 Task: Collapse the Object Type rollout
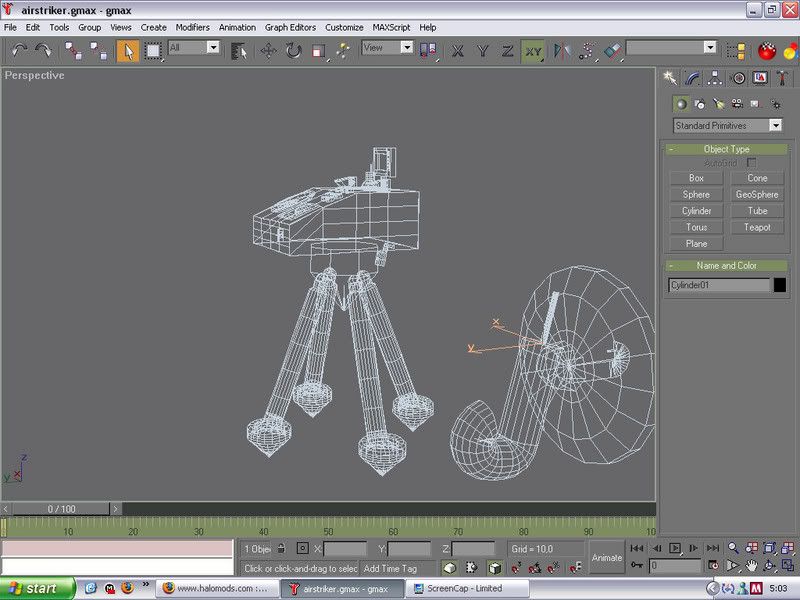[x=727, y=149]
